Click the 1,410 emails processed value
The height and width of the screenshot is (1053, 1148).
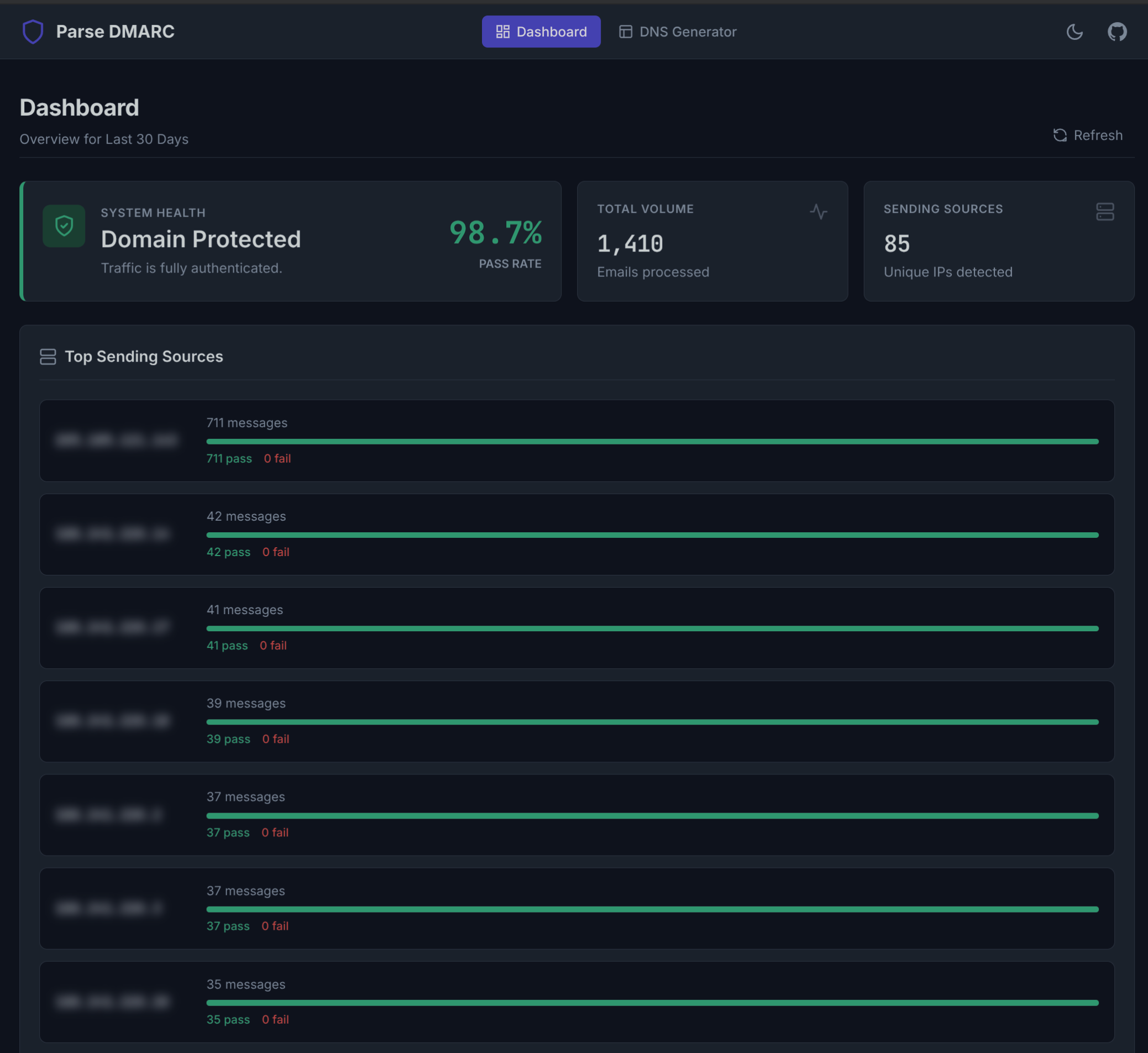click(x=630, y=244)
